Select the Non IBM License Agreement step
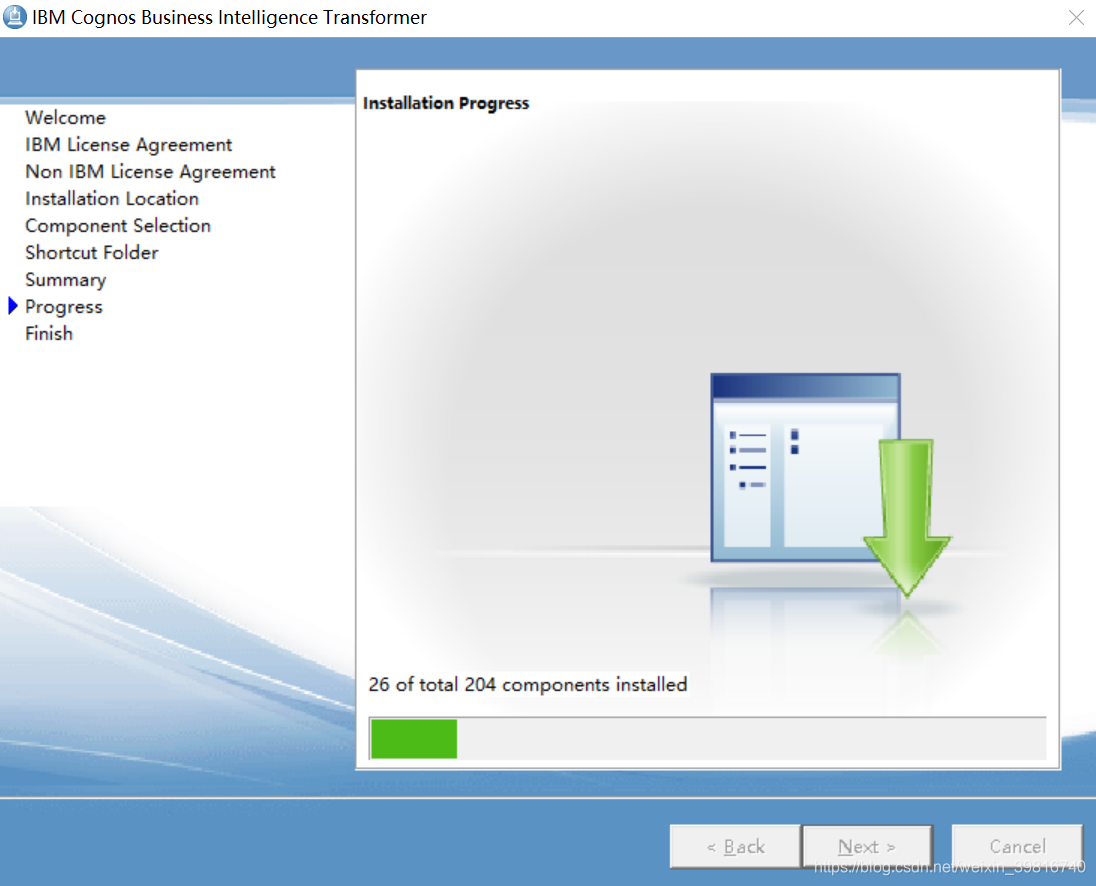1096x886 pixels. 150,172
